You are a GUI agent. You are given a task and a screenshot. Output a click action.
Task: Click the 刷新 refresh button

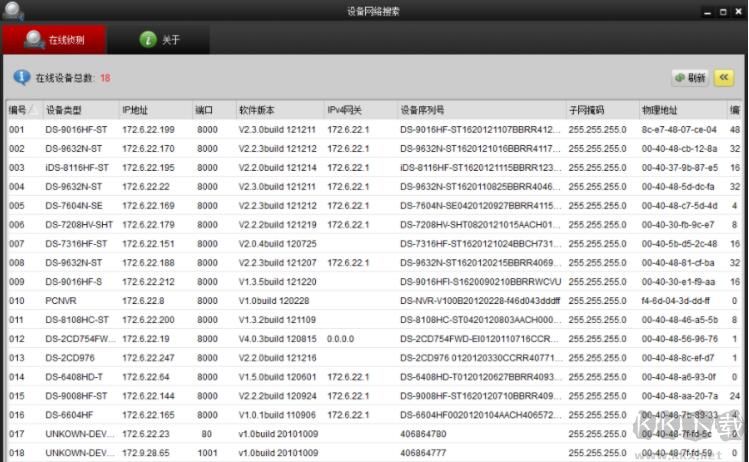690,78
